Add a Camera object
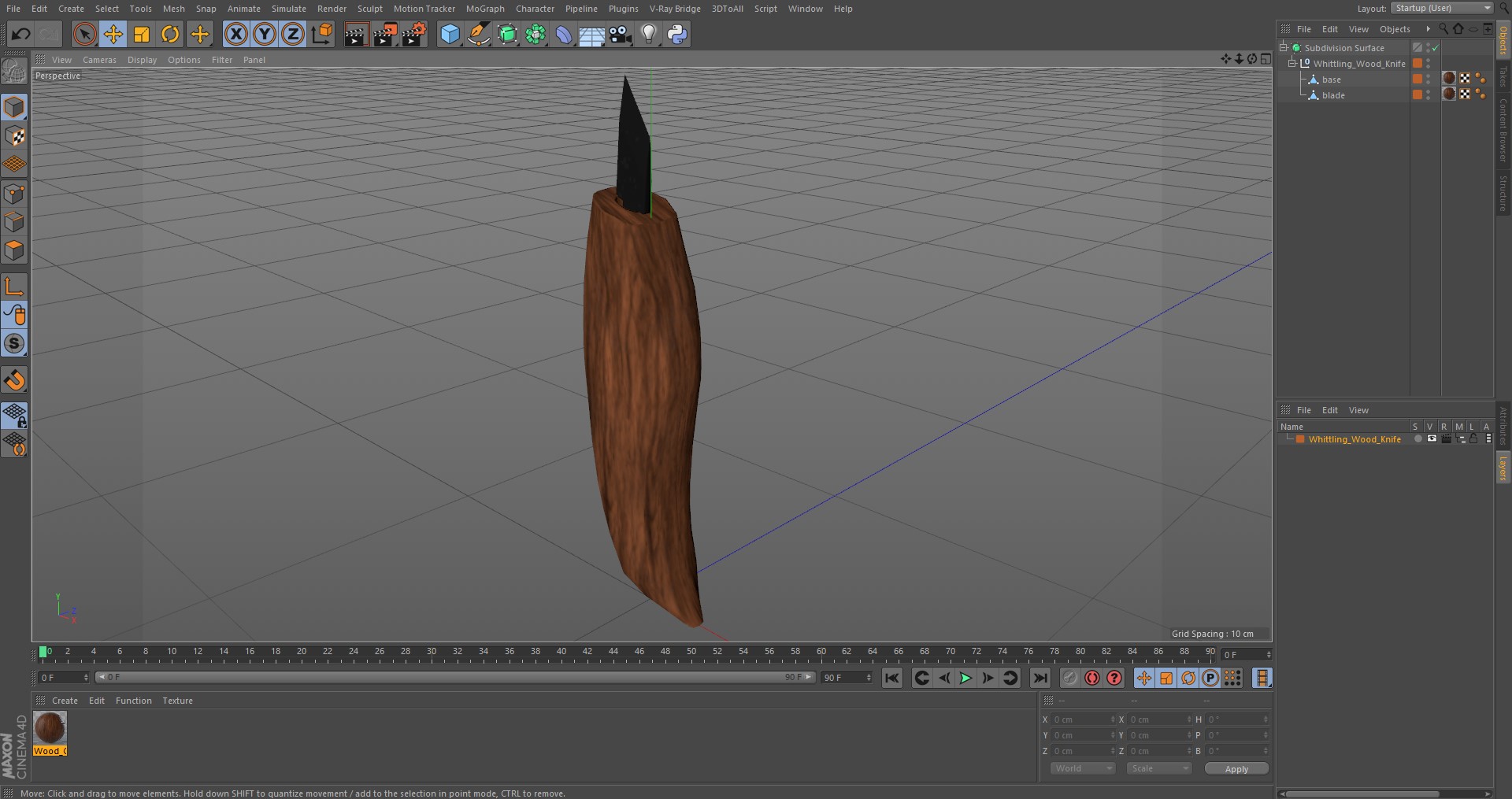This screenshot has height=799, width=1512. (x=621, y=34)
